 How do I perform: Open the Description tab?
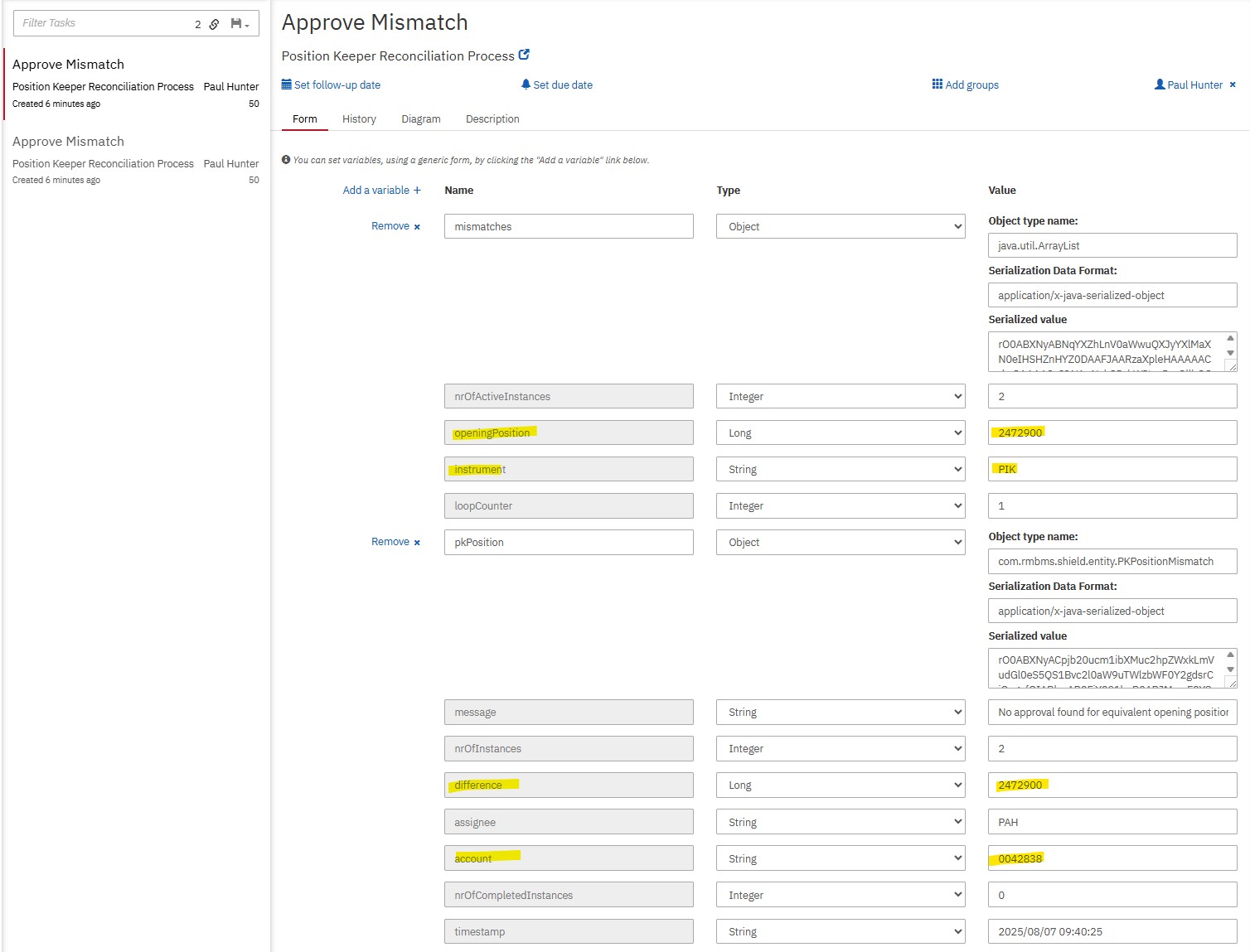click(492, 119)
